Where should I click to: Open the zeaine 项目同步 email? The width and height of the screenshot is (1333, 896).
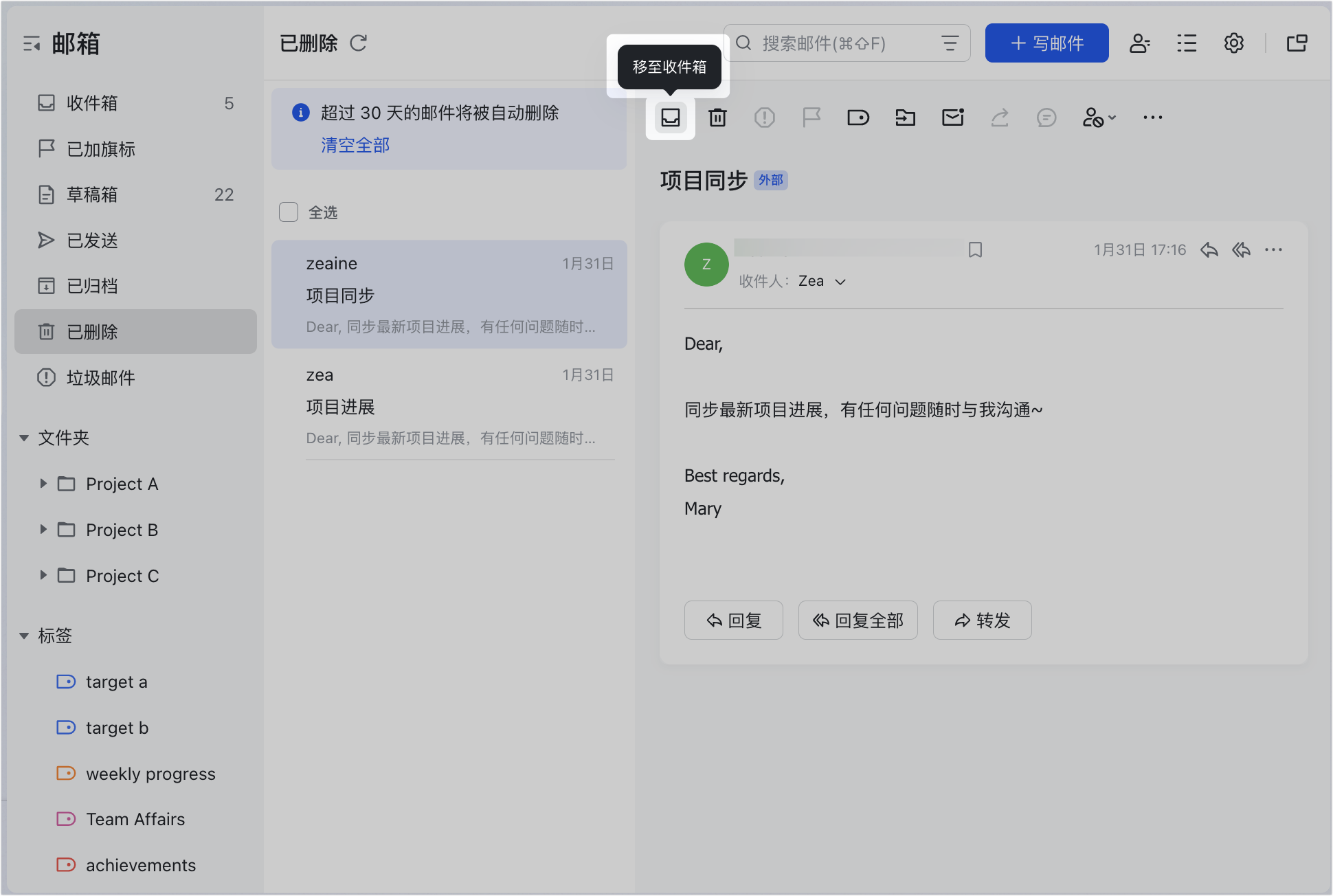pyautogui.click(x=449, y=294)
